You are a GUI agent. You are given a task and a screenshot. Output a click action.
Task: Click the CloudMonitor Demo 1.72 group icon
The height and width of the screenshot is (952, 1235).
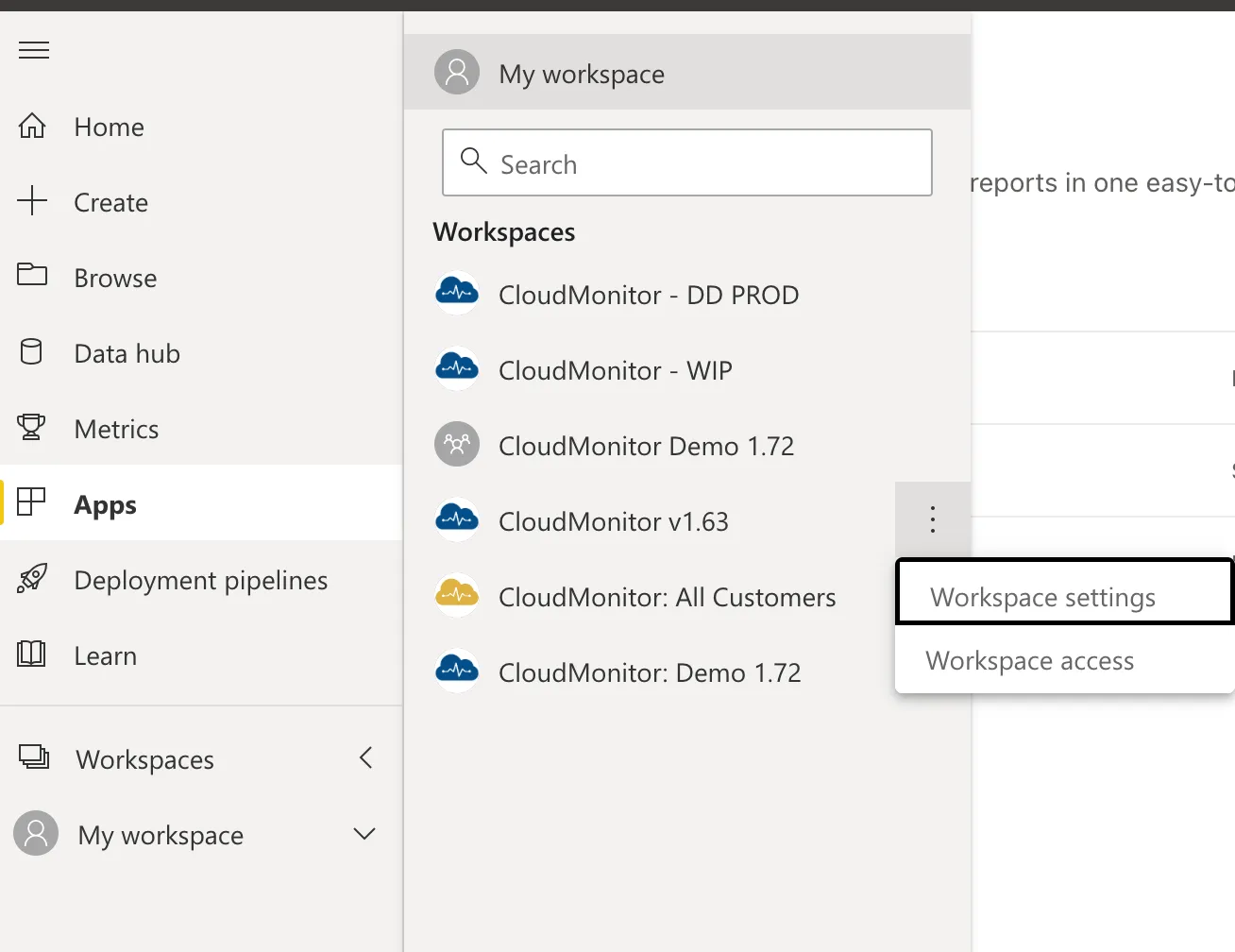coord(457,444)
